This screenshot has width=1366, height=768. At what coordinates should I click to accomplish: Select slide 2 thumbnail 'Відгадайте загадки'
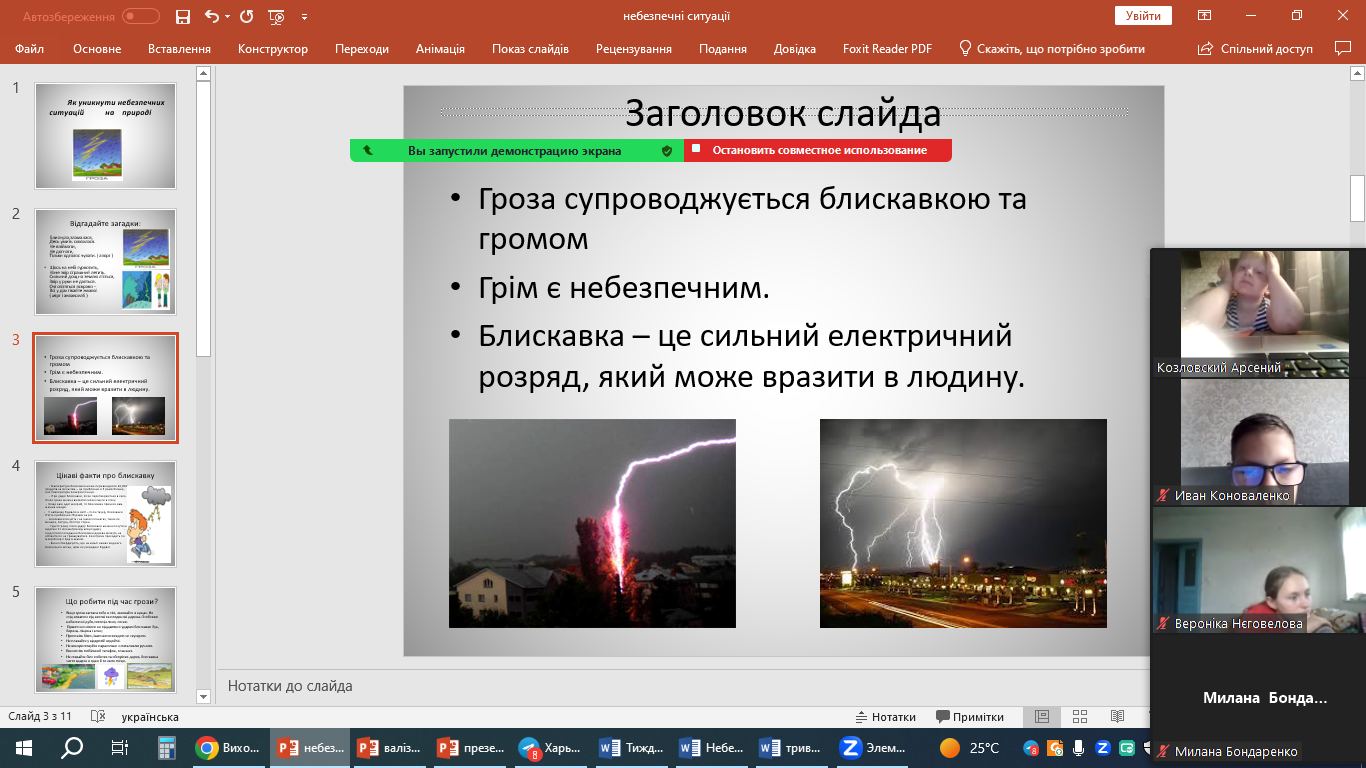(x=105, y=261)
